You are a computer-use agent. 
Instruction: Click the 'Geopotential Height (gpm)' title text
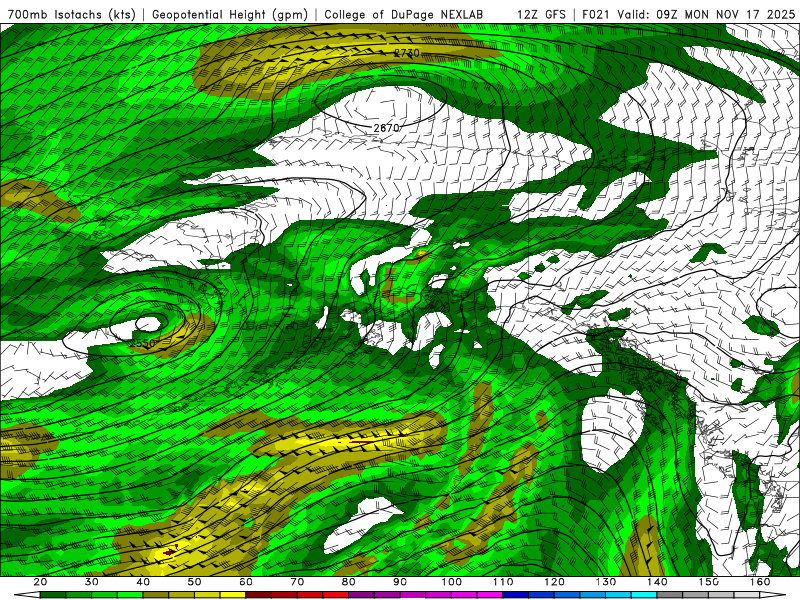(x=230, y=14)
